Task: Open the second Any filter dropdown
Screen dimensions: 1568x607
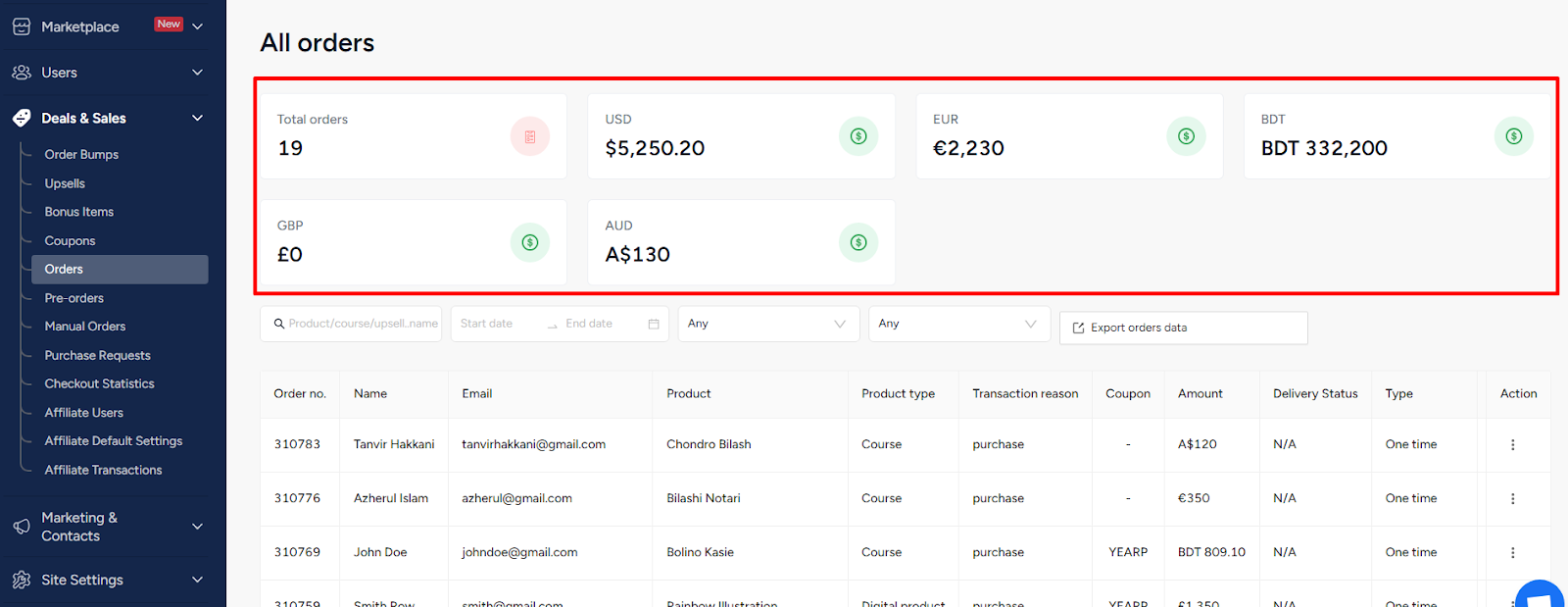Action: click(x=959, y=324)
